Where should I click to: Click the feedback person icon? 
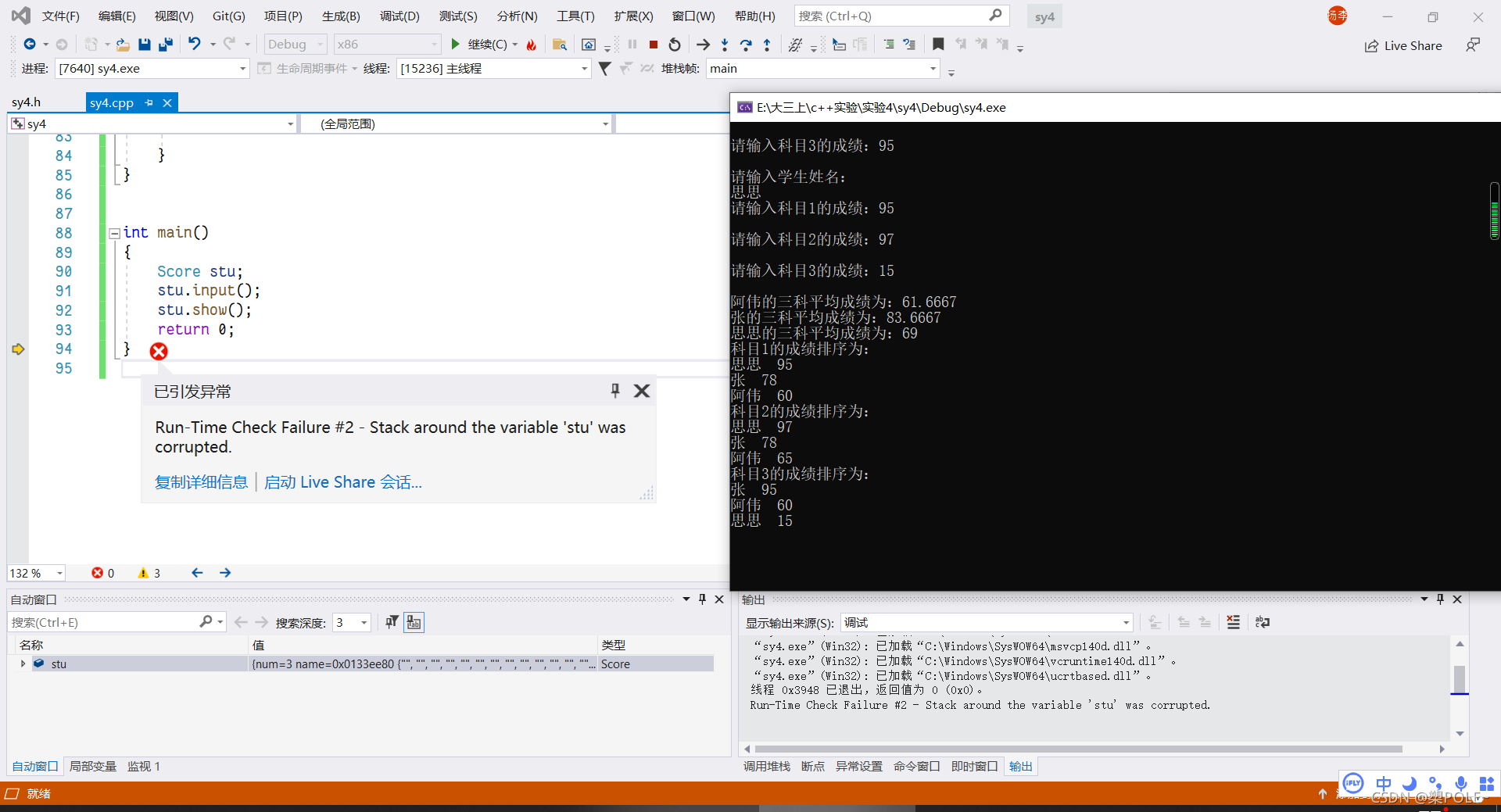pyautogui.click(x=1473, y=45)
